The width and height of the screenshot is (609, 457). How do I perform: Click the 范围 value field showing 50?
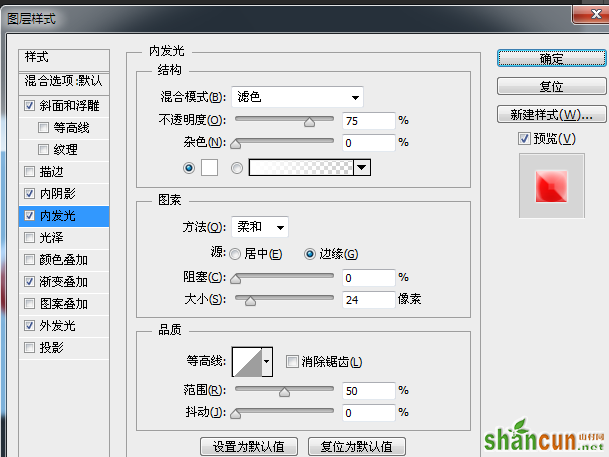369,391
